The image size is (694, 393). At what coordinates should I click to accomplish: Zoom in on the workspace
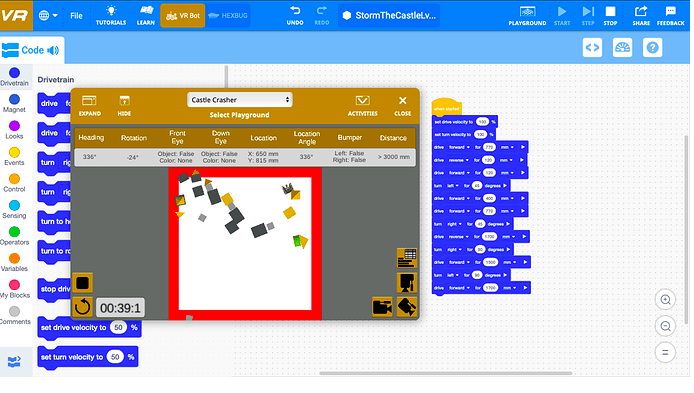tap(665, 300)
